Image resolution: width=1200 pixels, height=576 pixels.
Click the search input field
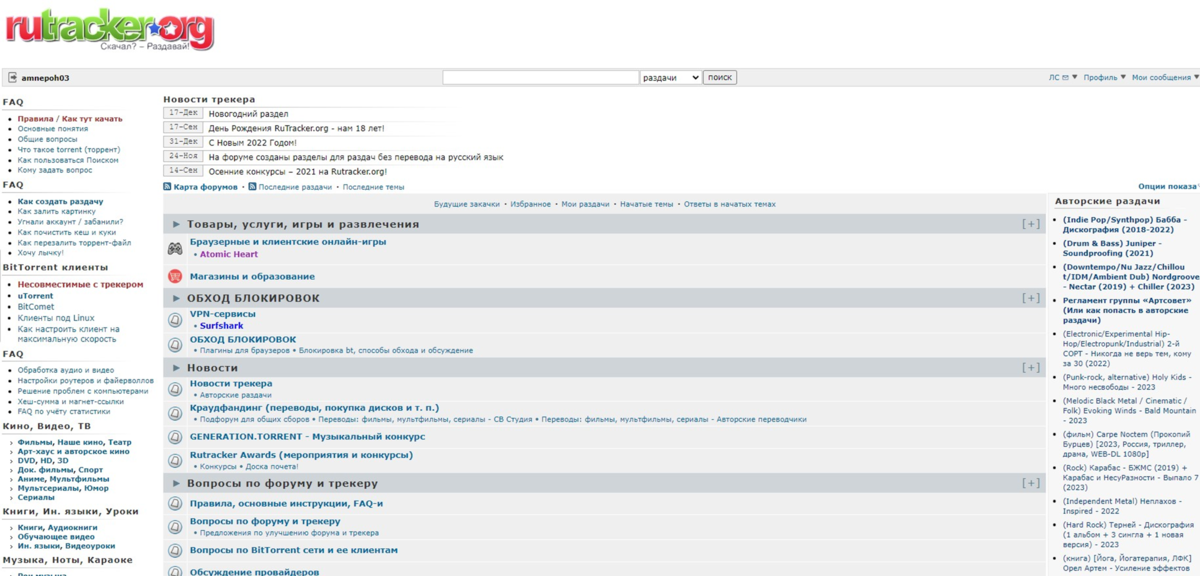pos(540,77)
